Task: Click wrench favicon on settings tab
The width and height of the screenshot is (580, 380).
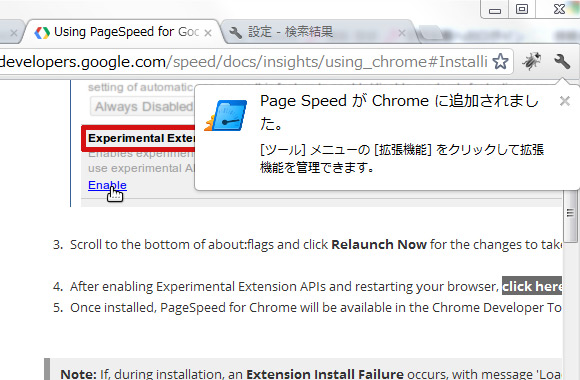Action: click(235, 33)
